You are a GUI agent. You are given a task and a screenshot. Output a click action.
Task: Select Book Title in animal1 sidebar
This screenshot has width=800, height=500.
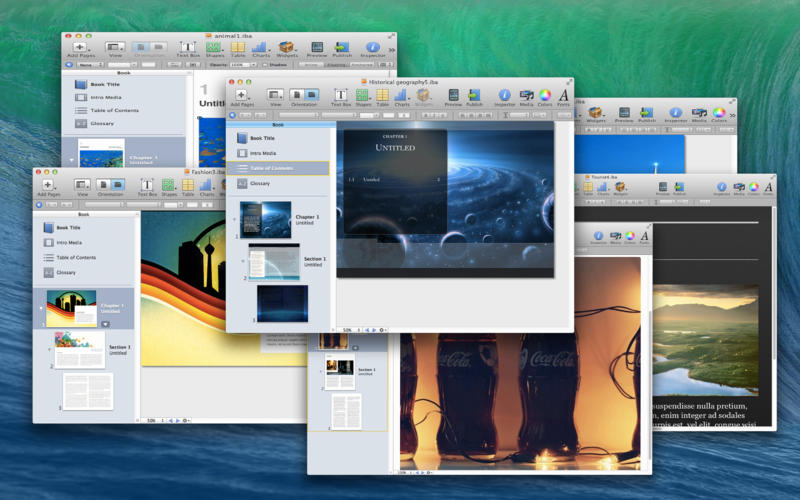coord(105,85)
